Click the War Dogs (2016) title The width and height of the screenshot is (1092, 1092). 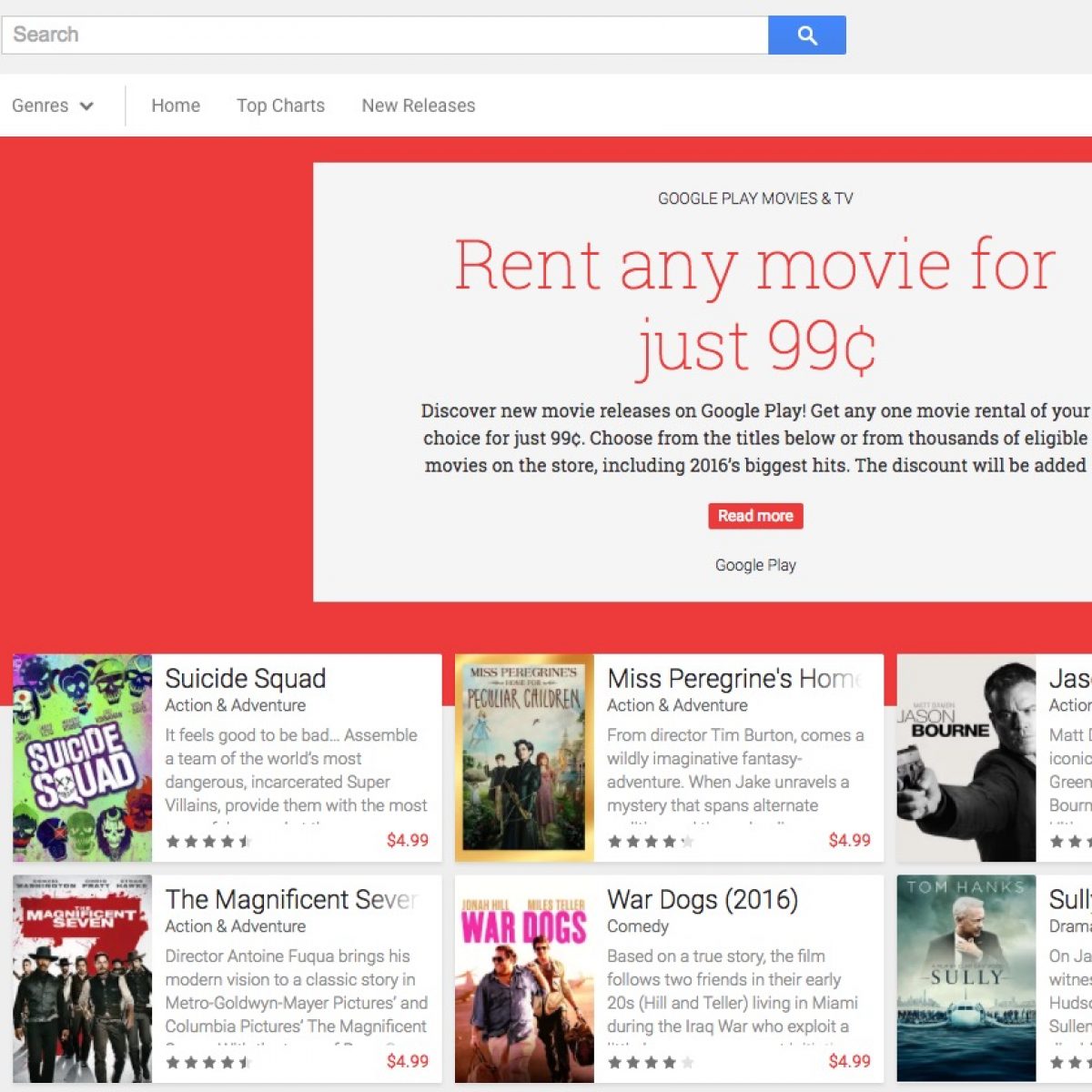tap(703, 900)
